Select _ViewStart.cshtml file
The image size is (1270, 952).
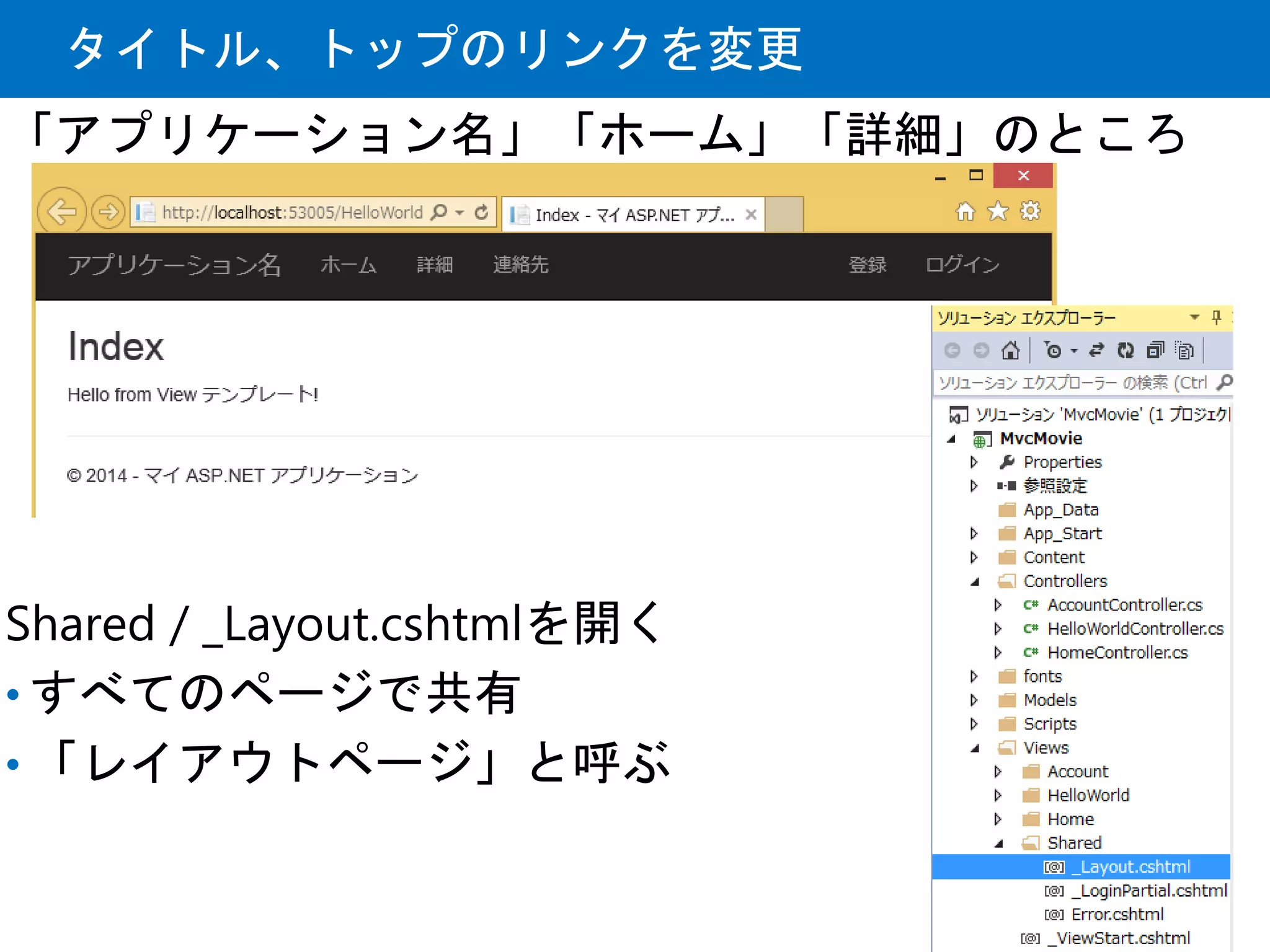[1119, 938]
